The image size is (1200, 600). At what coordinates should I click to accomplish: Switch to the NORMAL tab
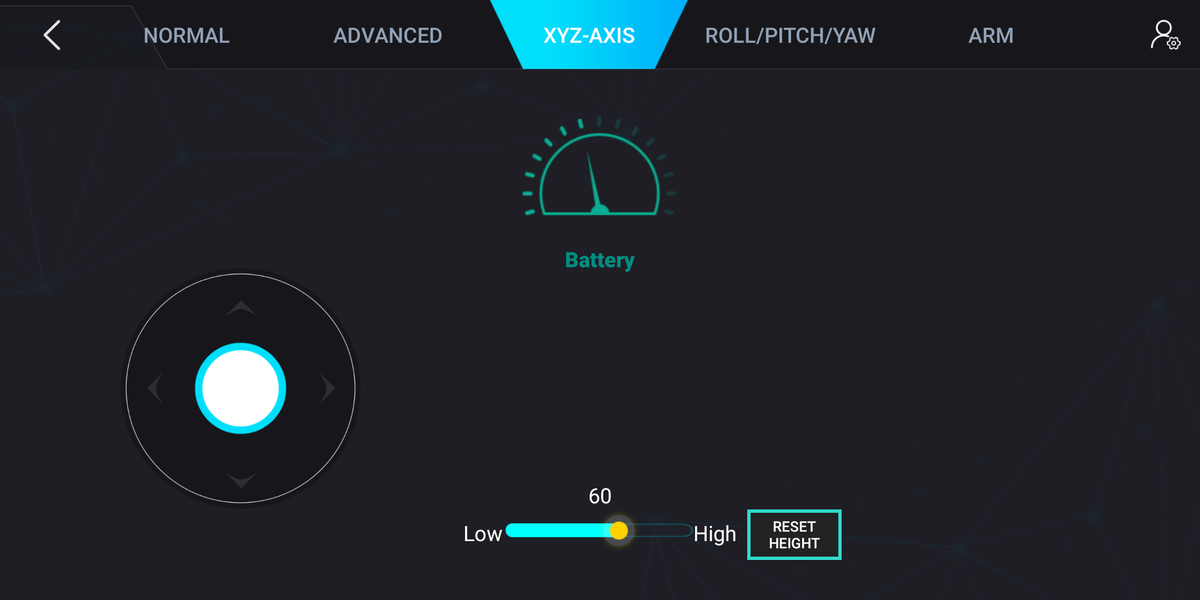pyautogui.click(x=186, y=36)
